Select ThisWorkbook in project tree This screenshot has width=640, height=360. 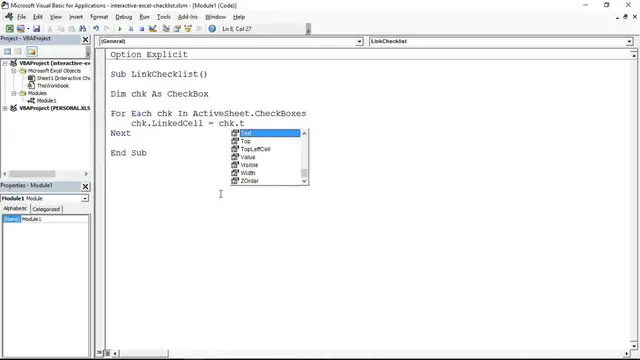tap(53, 86)
